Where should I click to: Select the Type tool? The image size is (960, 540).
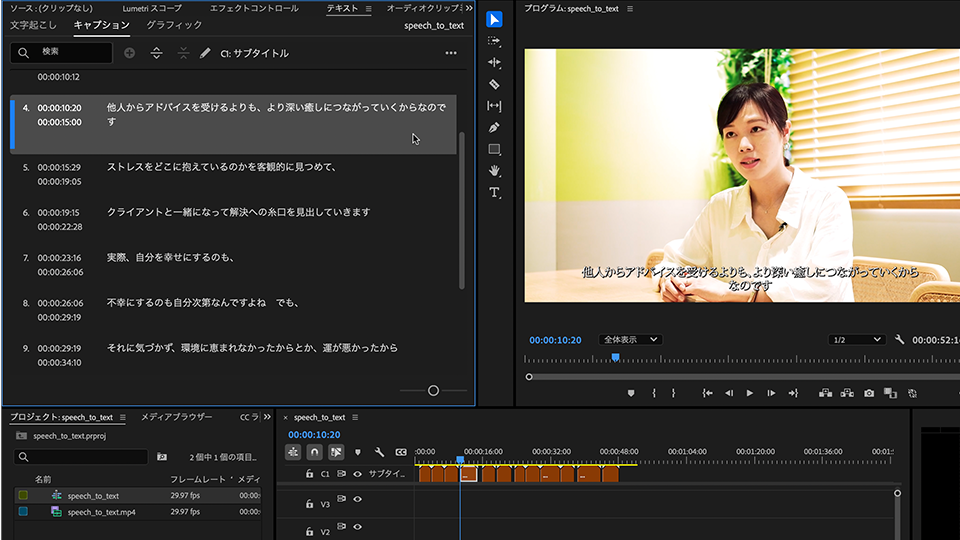tap(494, 193)
